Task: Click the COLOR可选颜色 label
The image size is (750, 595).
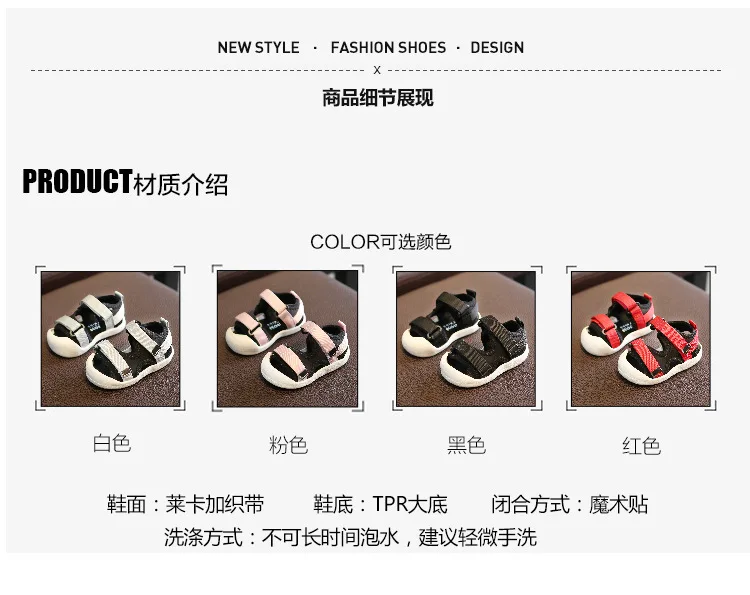Action: (380, 242)
